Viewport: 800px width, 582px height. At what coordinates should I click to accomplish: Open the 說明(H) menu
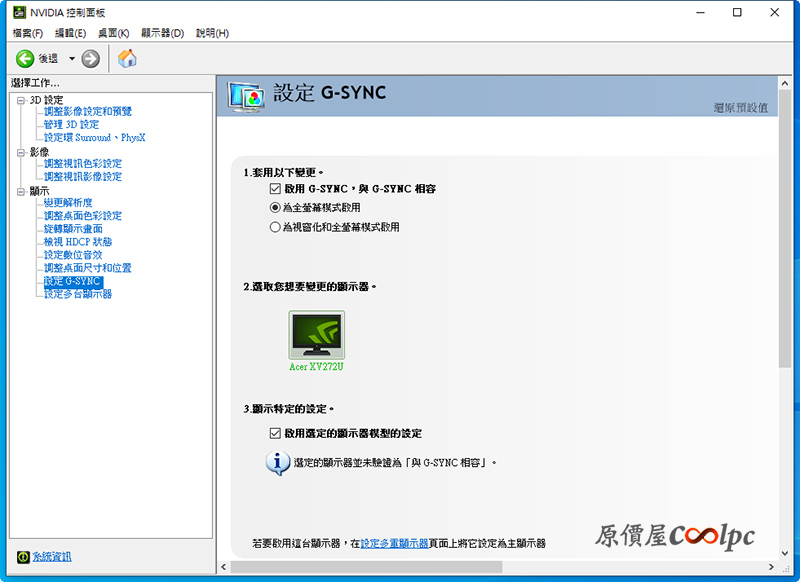212,33
